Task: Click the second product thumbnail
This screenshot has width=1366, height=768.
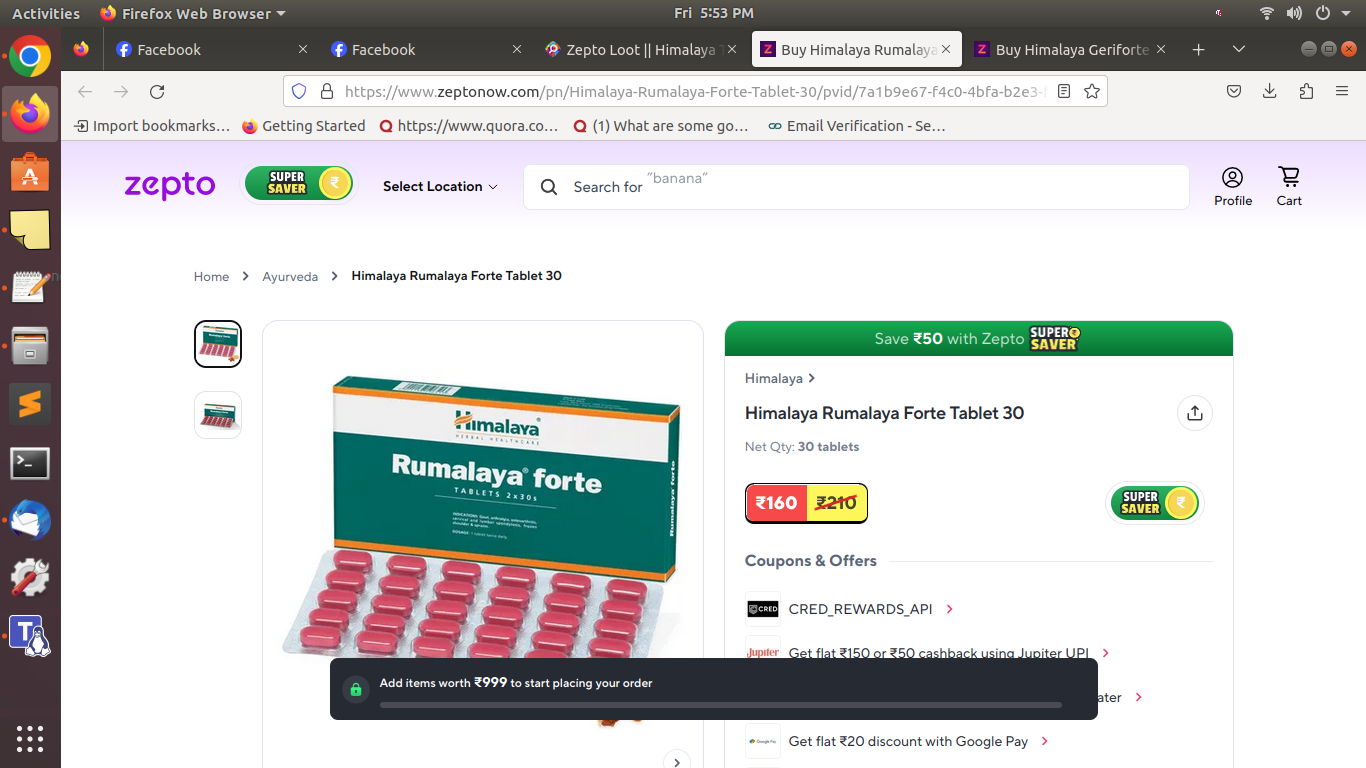Action: click(217, 414)
